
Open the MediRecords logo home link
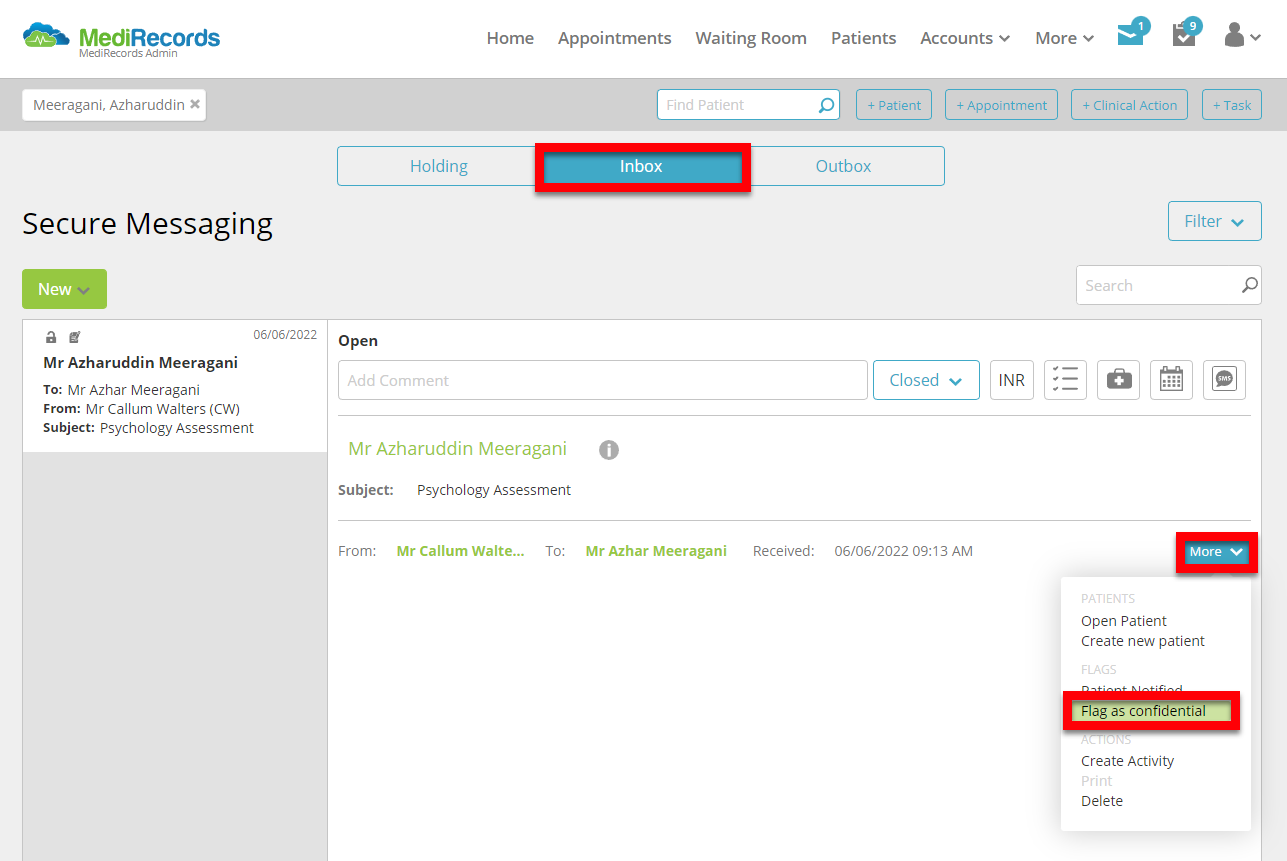[x=121, y=39]
